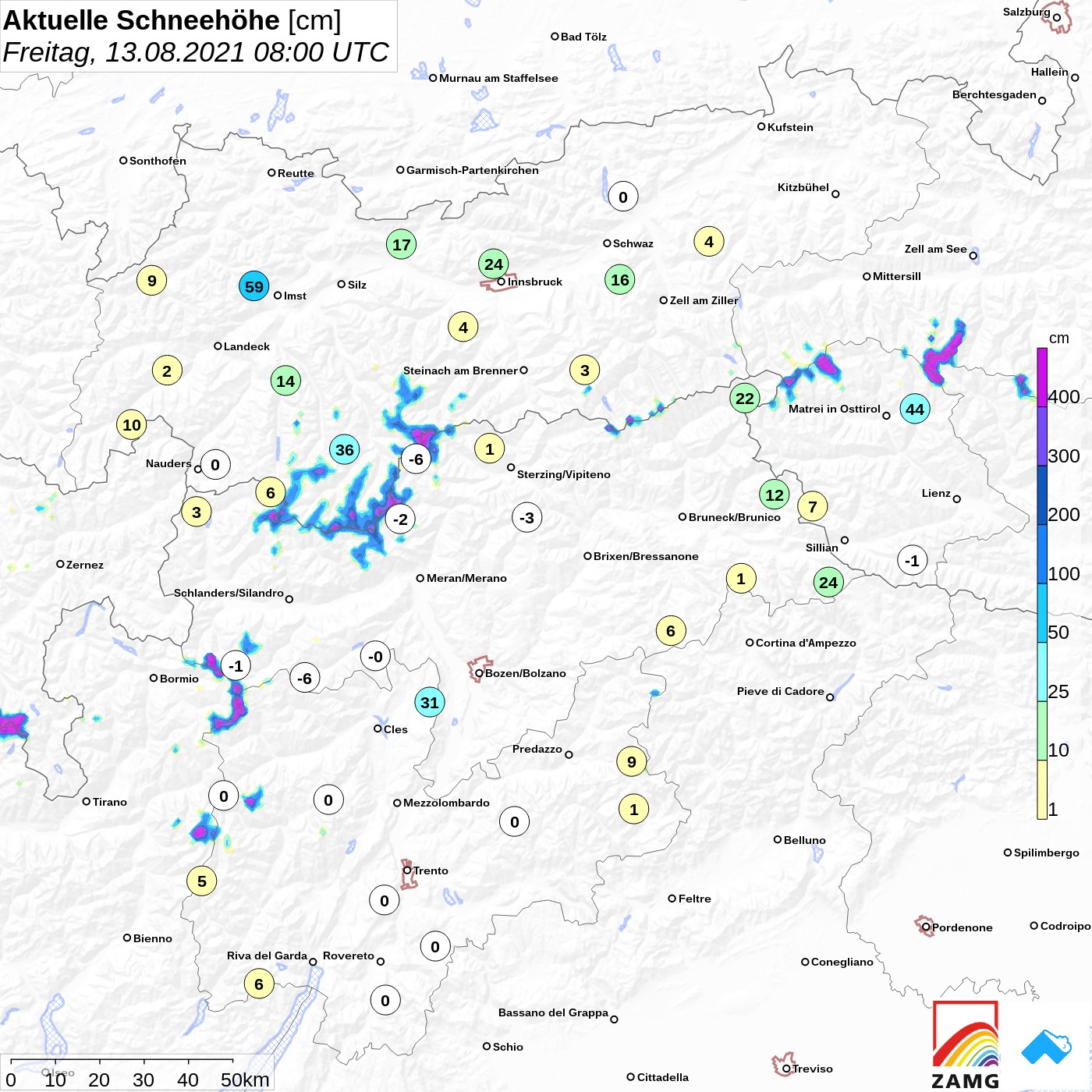Select the 24 cm station at Innsbruck
The width and height of the screenshot is (1092, 1092).
494,264
